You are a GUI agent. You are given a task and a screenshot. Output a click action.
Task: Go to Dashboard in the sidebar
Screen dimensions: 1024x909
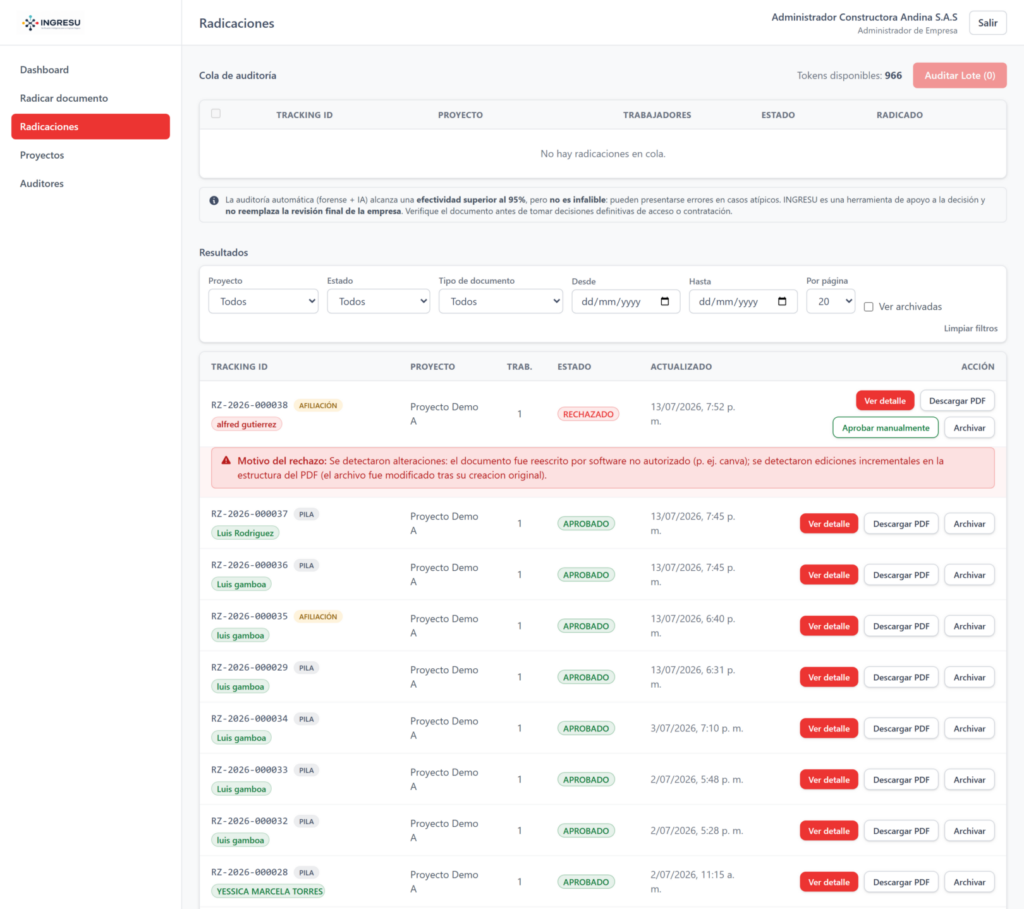point(44,70)
